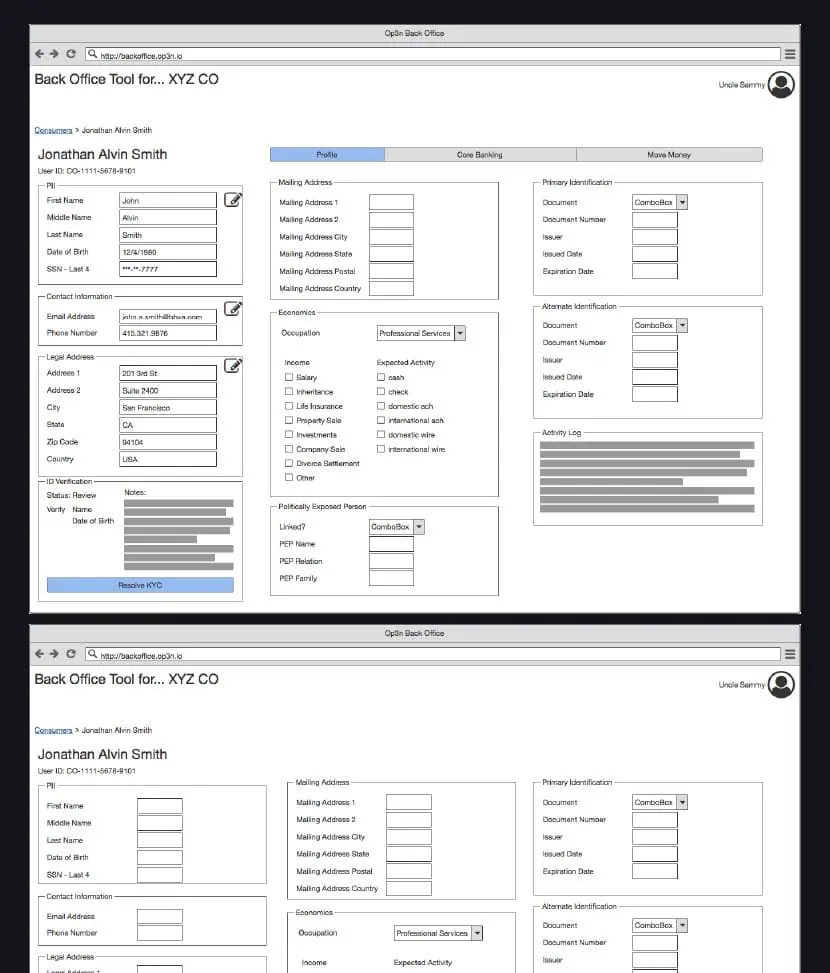The image size is (830, 973).
Task: Open the PEP Linked? combo box
Action: tap(397, 527)
